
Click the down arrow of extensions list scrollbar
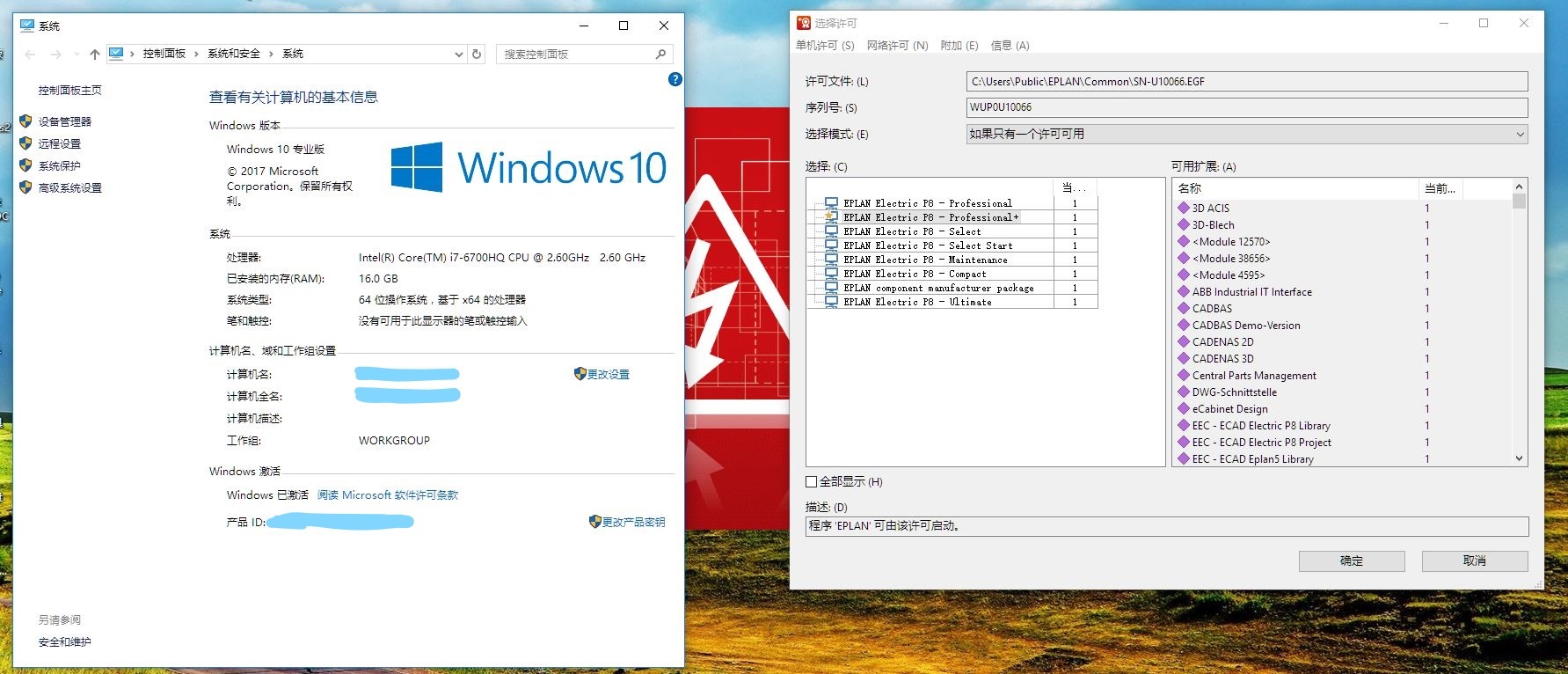pos(1519,458)
